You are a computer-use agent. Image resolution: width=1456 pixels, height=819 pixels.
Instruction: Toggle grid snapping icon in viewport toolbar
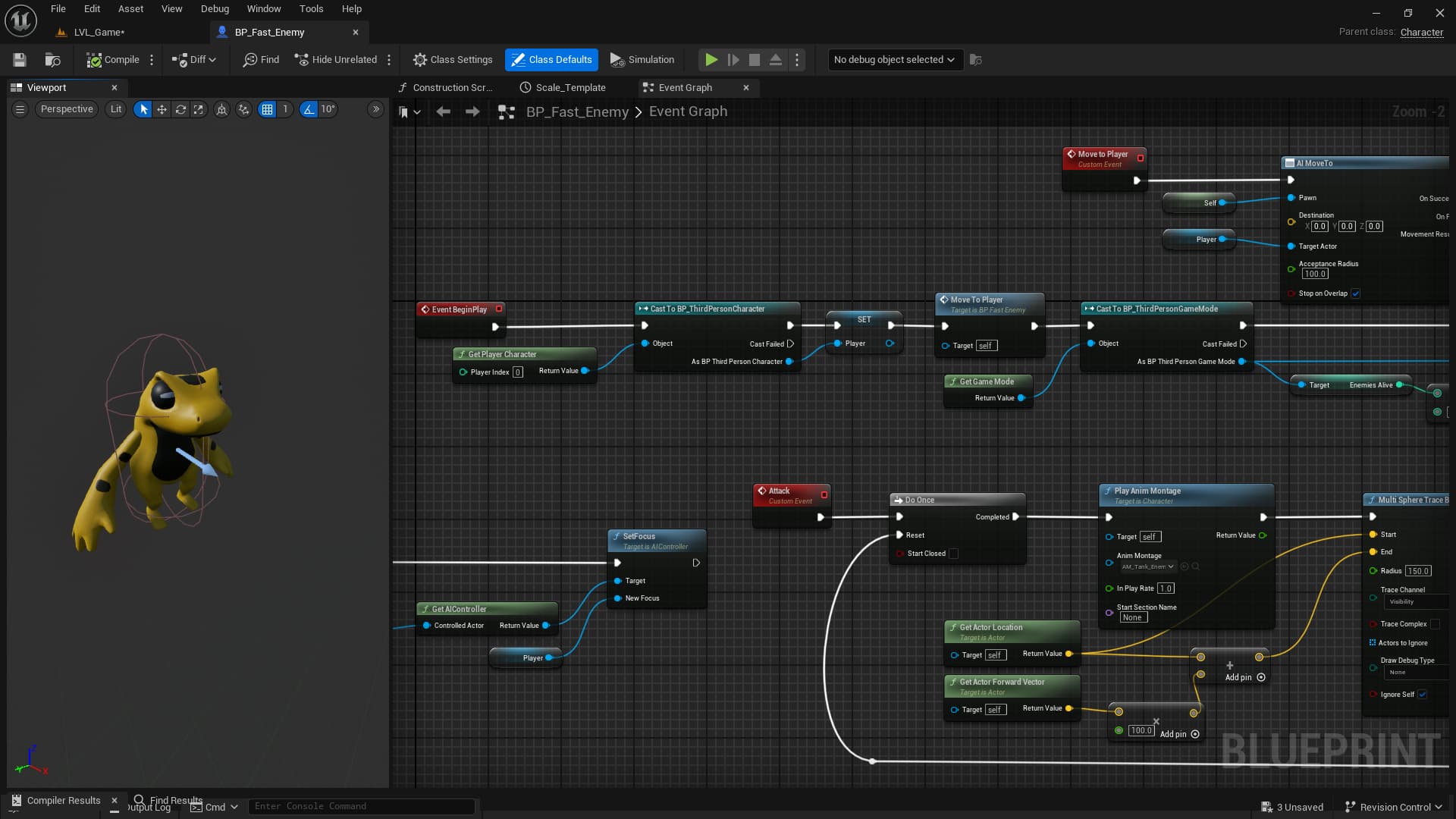tap(267, 109)
